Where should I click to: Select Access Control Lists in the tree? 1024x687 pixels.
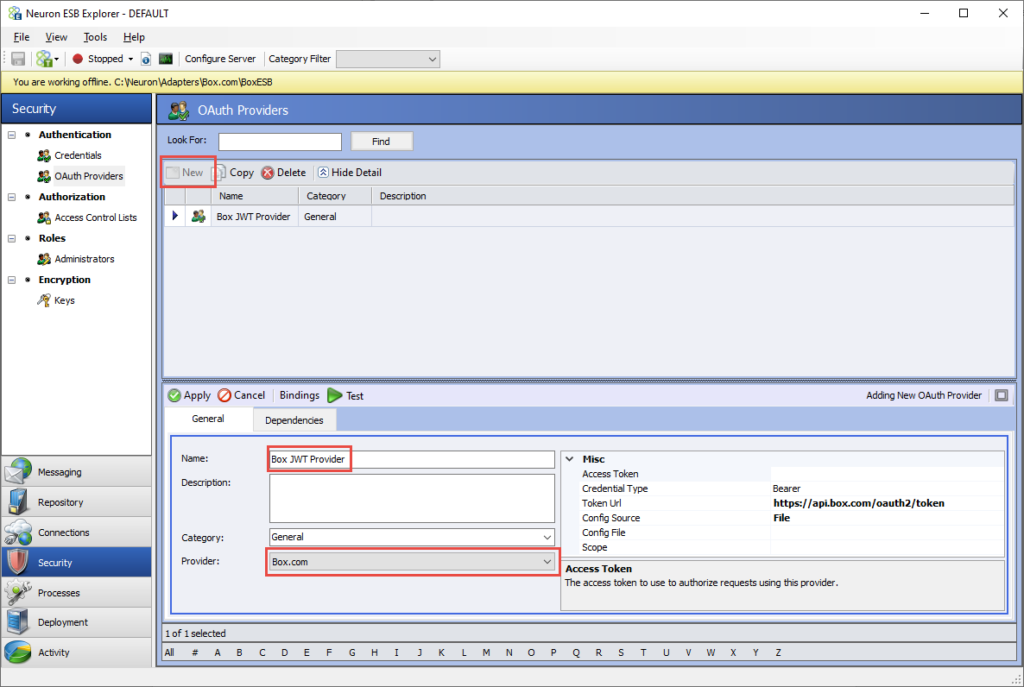tap(95, 217)
